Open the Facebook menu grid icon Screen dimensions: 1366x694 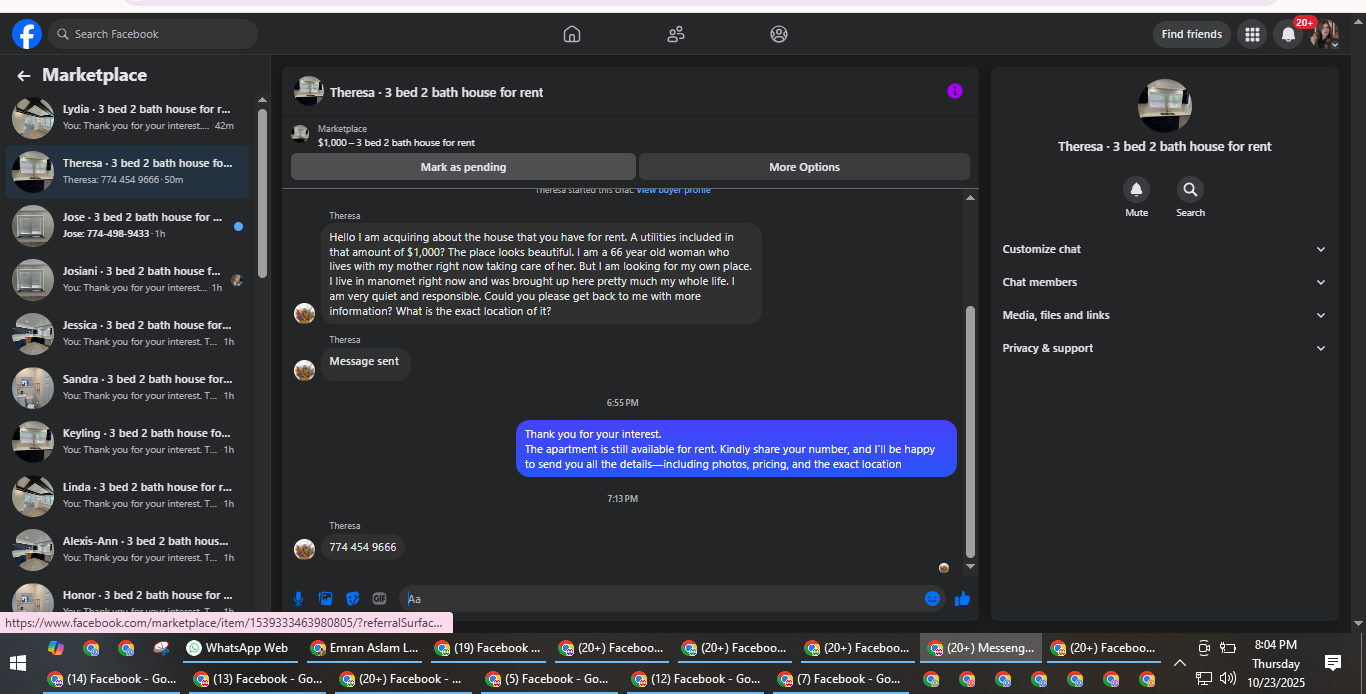[1251, 34]
